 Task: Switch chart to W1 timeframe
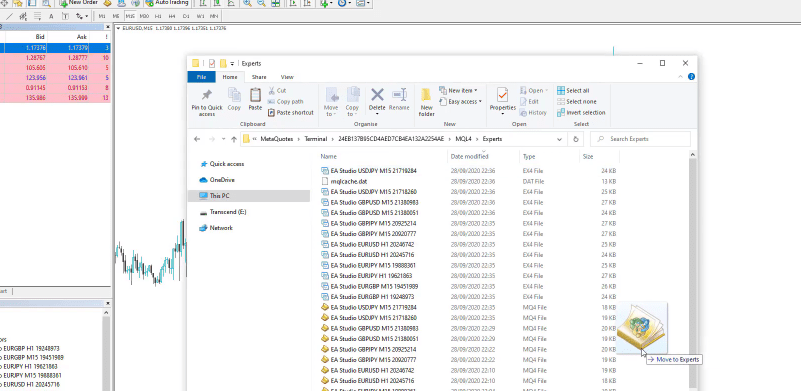[200, 16]
